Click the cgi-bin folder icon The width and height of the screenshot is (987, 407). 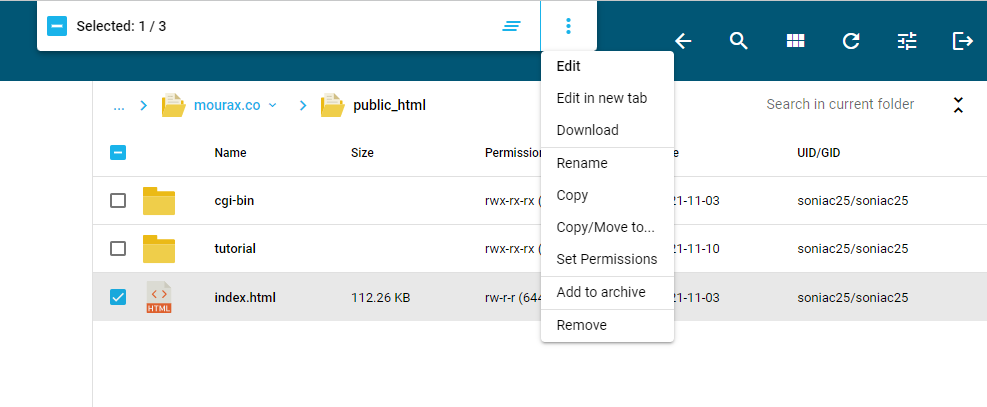tap(159, 201)
